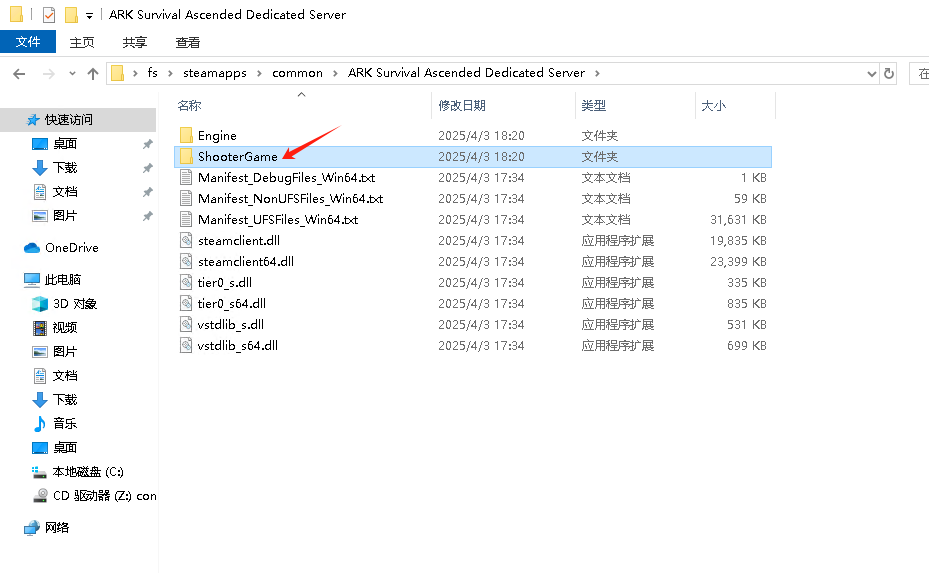929x573 pixels.
Task: Open the 查看 ribbon tab
Action: click(188, 43)
